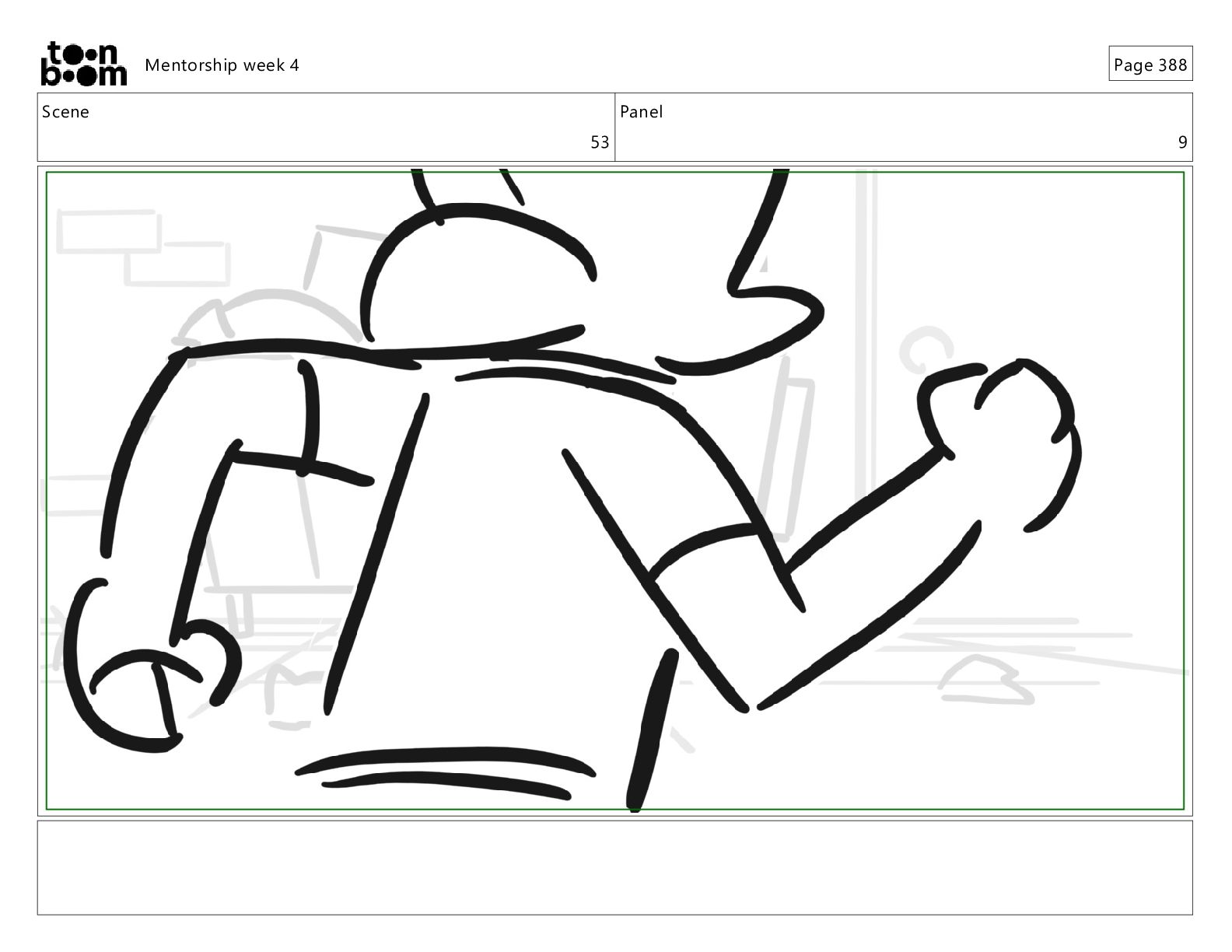1232x952 pixels.
Task: Click the panel number 9
Action: coord(1183,142)
